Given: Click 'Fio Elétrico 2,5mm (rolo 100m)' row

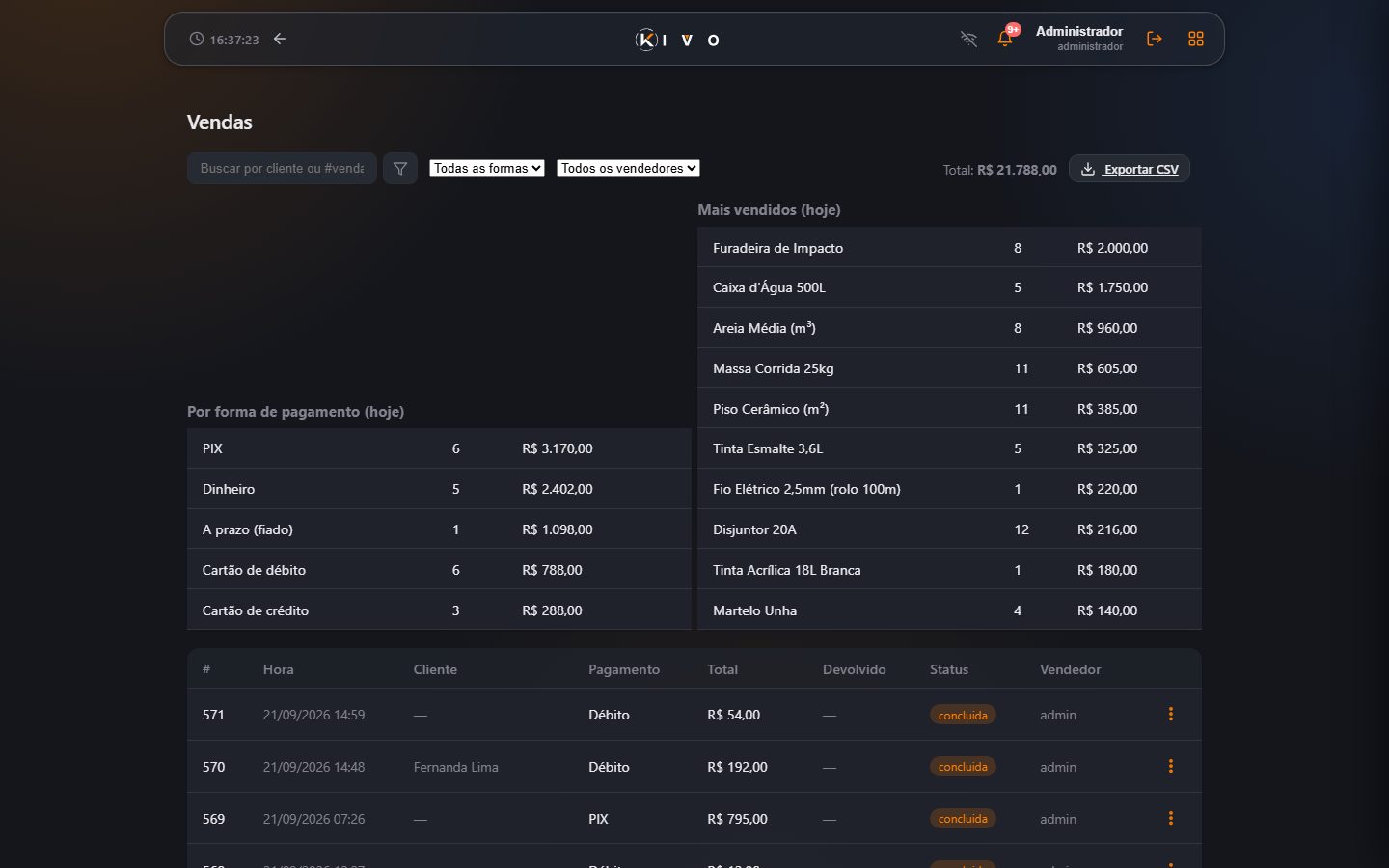Looking at the screenshot, I should coord(949,489).
